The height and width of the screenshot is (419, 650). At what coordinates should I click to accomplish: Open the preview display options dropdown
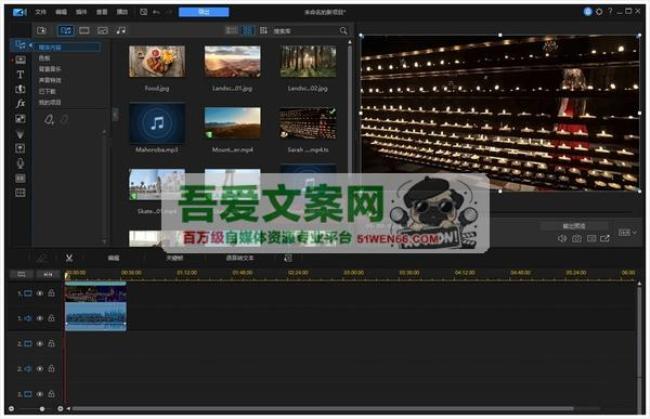[x=627, y=233]
